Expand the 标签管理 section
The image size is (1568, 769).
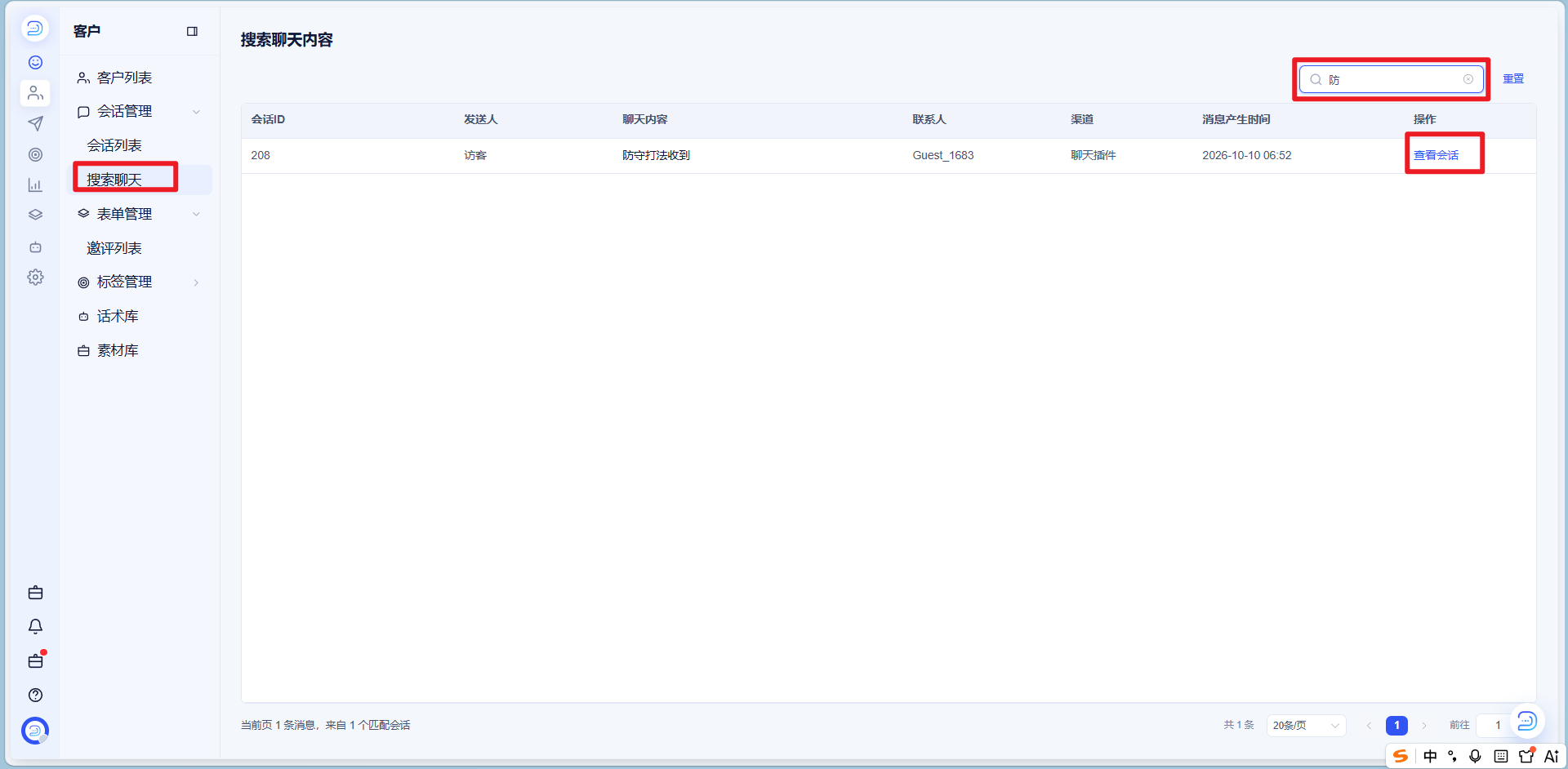(x=196, y=282)
